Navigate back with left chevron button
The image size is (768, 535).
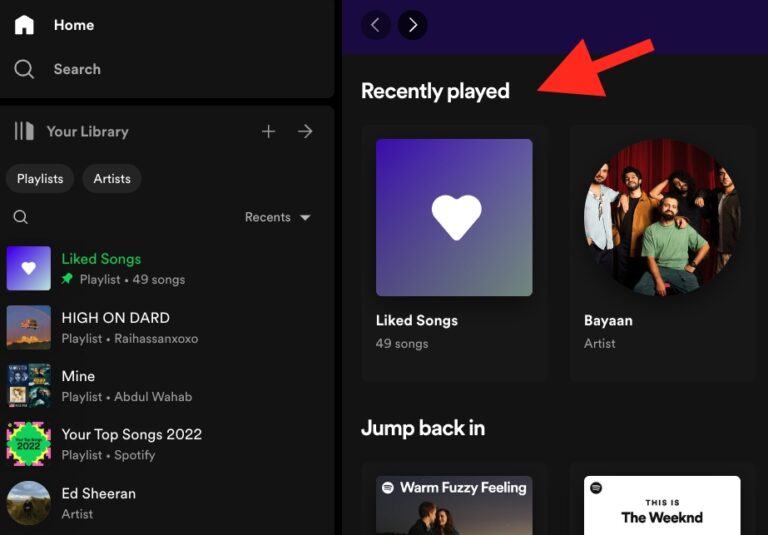click(376, 25)
